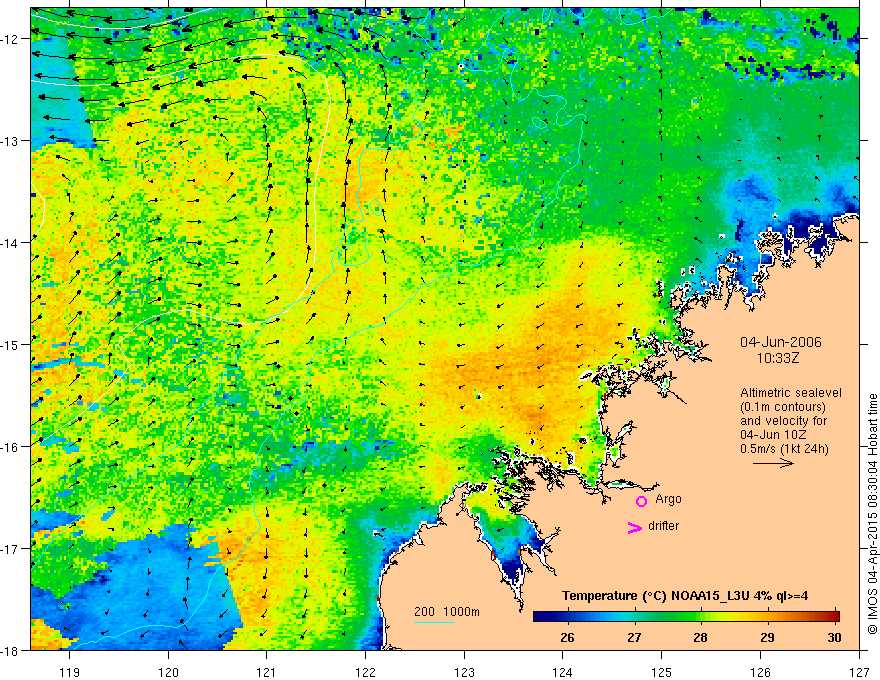Click color bar label '27'
The image size is (880, 680).
pos(634,637)
